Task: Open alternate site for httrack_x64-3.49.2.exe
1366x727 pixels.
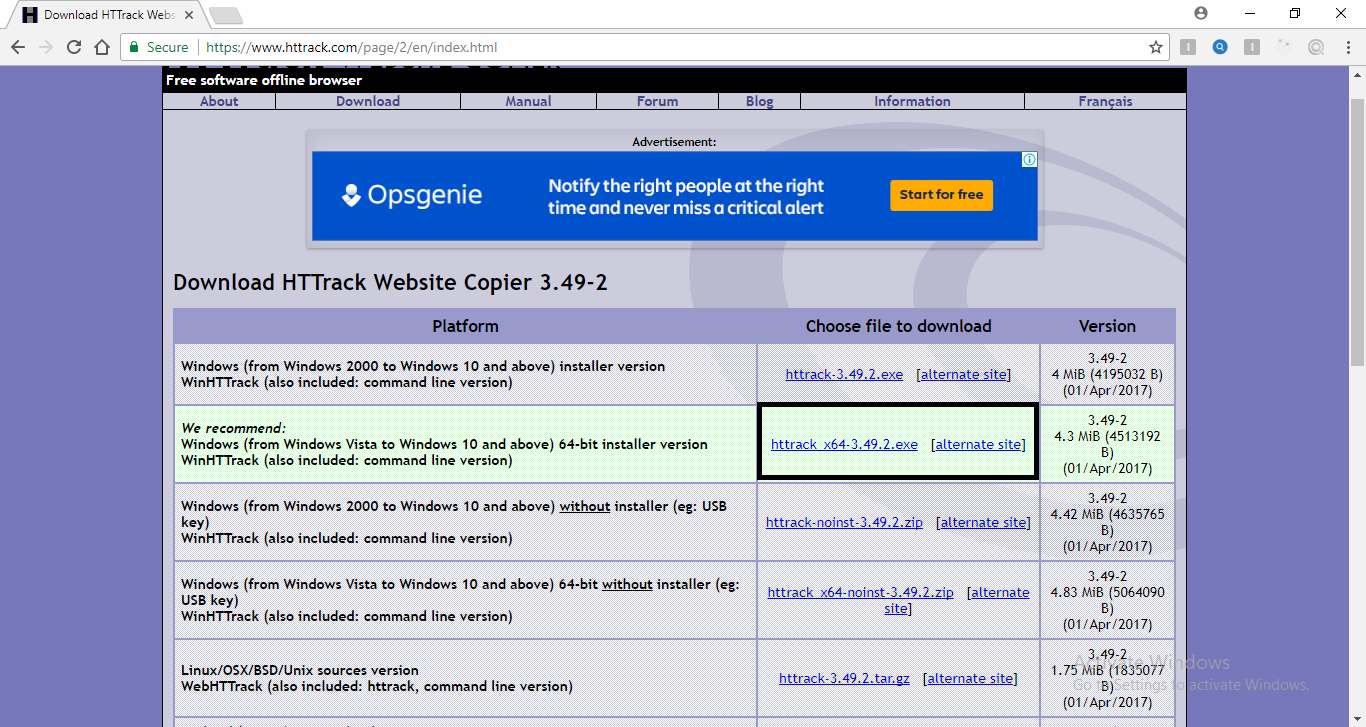Action: coord(978,444)
